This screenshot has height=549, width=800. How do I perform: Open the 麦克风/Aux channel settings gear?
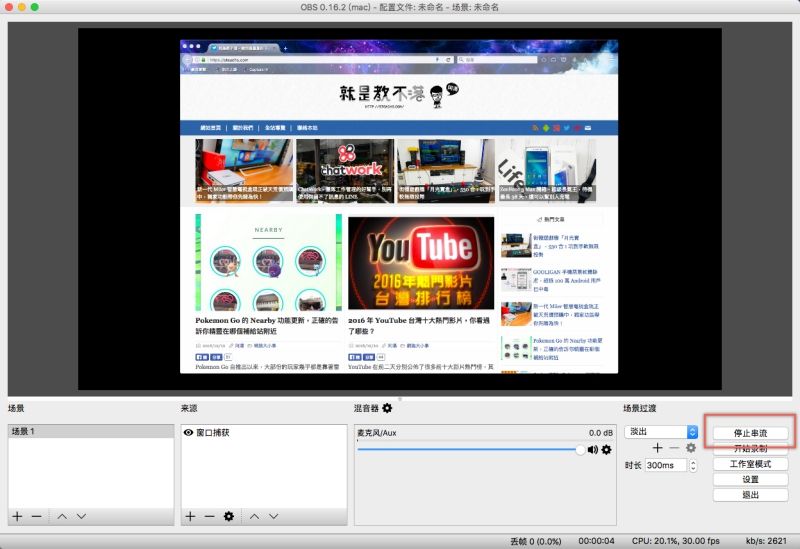point(606,450)
